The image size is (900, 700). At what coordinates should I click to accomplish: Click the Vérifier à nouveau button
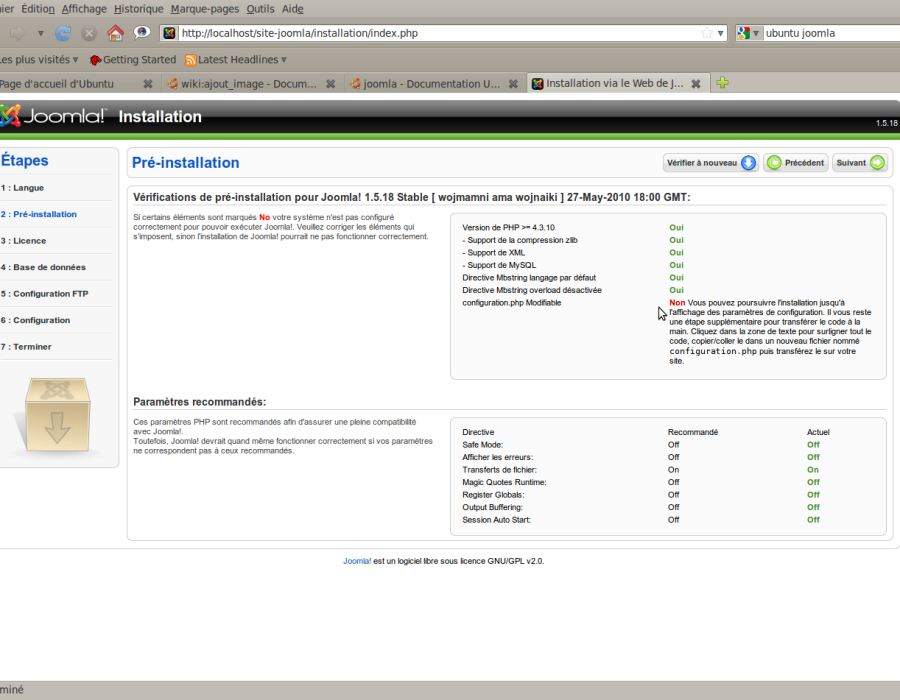point(711,163)
